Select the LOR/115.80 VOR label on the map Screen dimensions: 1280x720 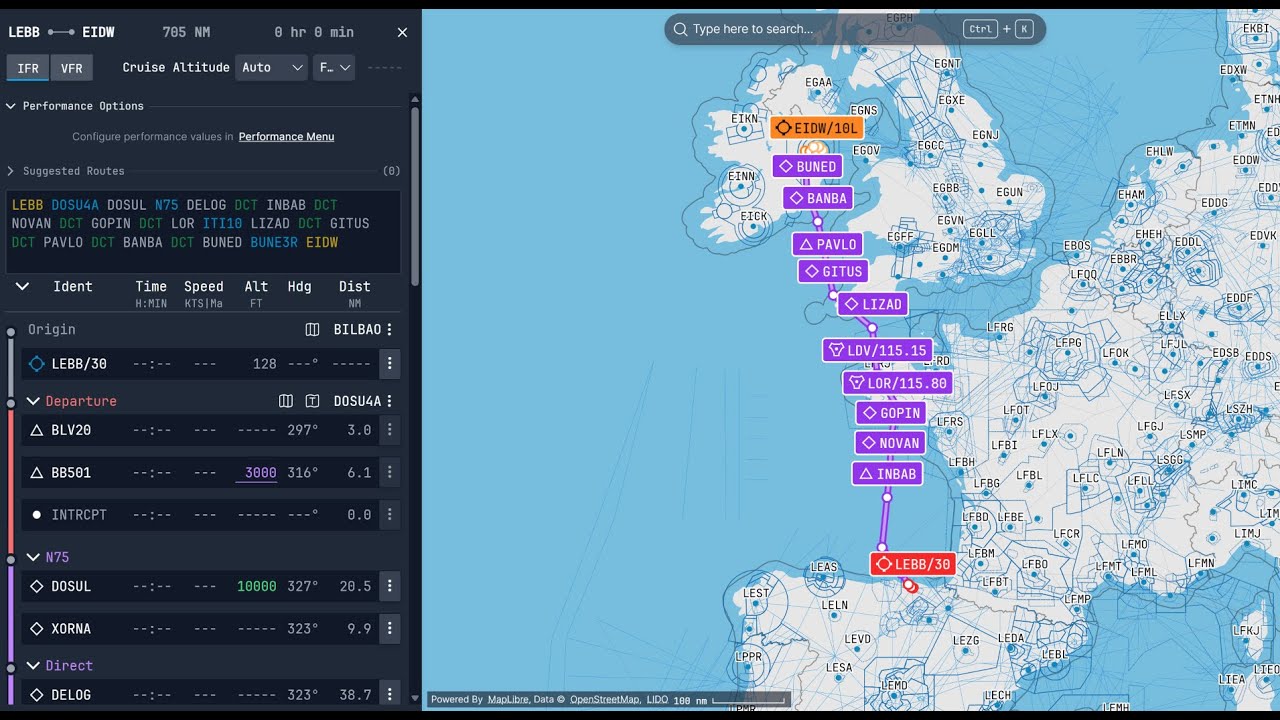(897, 383)
